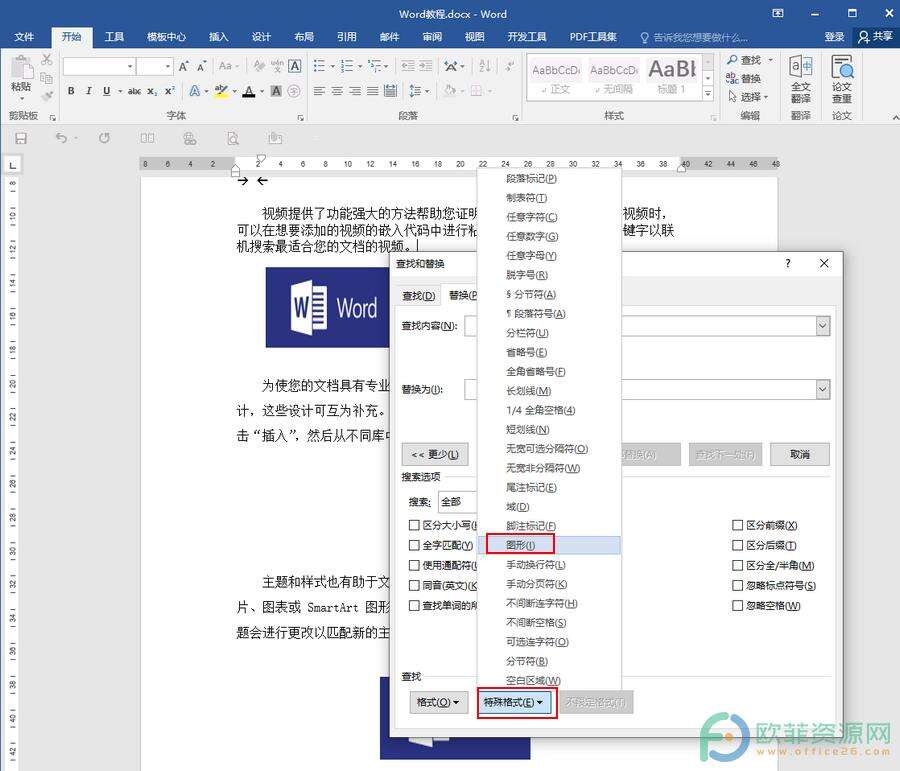Viewport: 900px width, 771px height.
Task: Expand the find-what field dropdown arrow
Action: coord(823,326)
